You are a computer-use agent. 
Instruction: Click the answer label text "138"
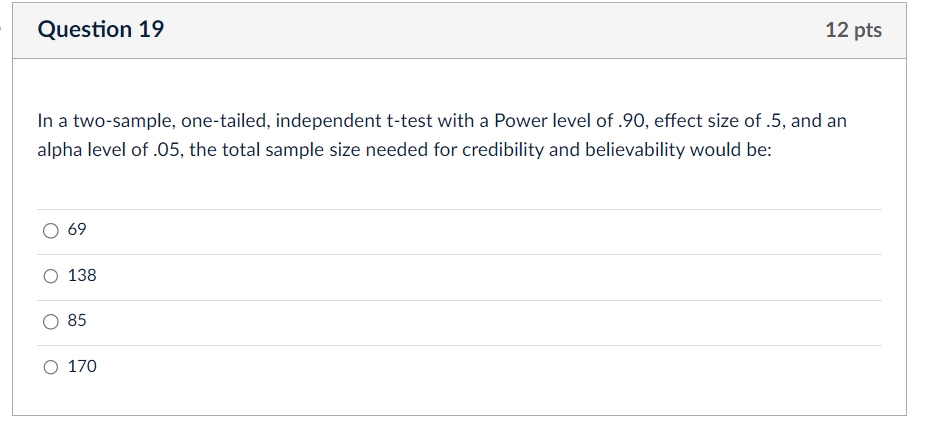point(82,276)
